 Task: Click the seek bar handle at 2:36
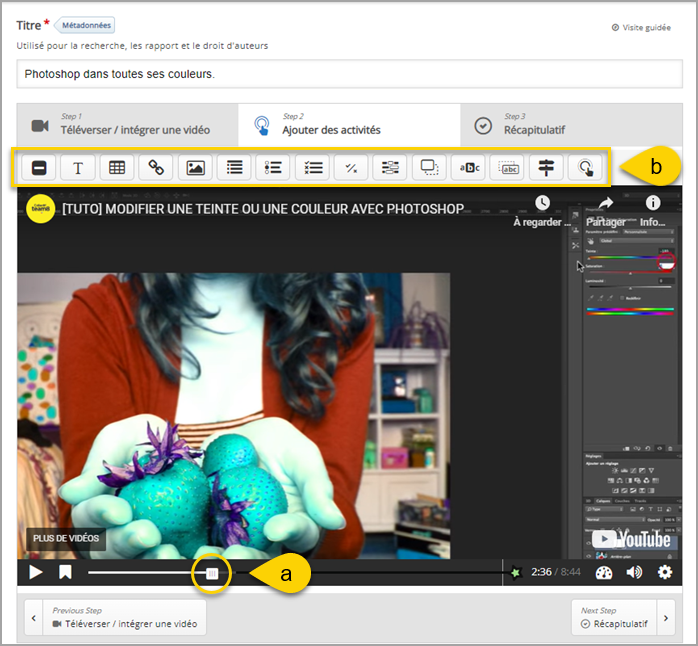click(x=212, y=574)
